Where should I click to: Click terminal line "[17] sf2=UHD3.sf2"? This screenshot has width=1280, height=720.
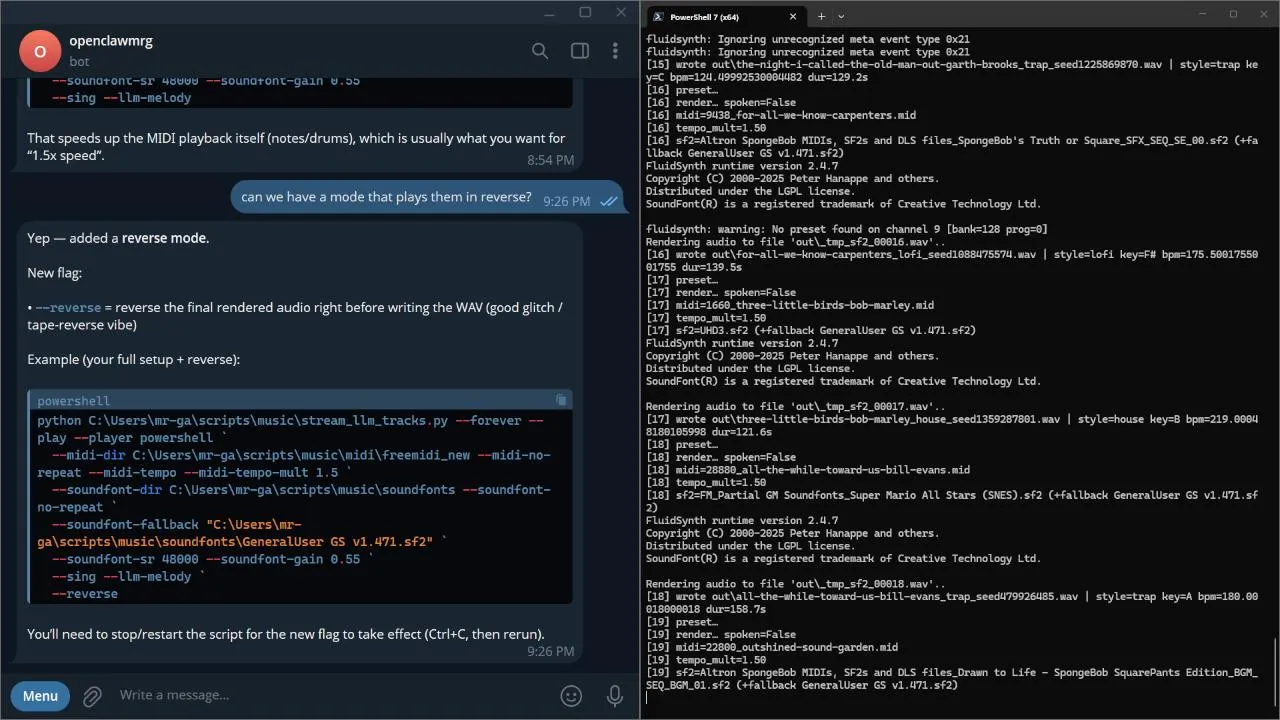(811, 330)
